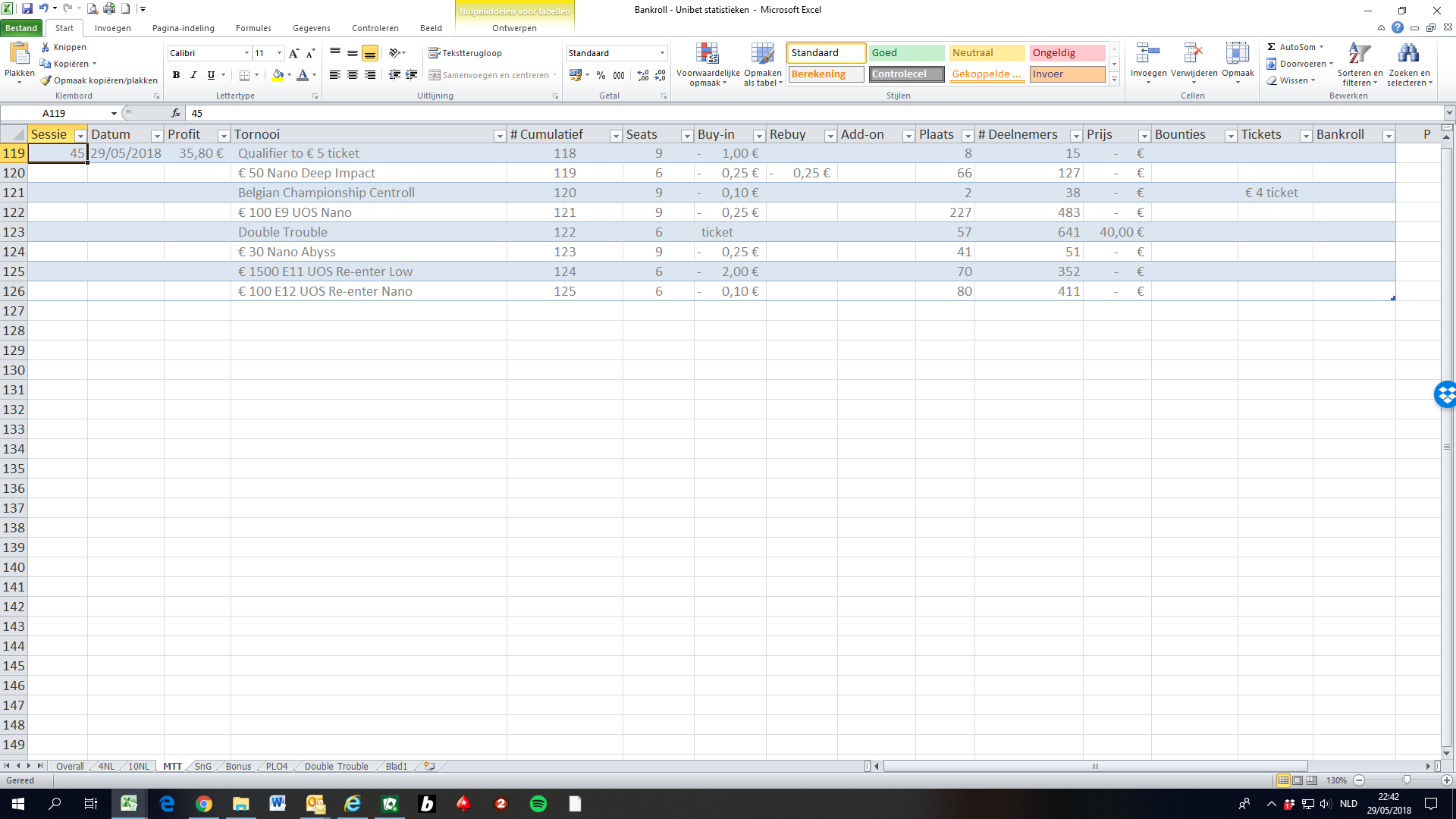The image size is (1456, 819).
Task: Expand the Calibri font name dropdown
Action: 246,53
